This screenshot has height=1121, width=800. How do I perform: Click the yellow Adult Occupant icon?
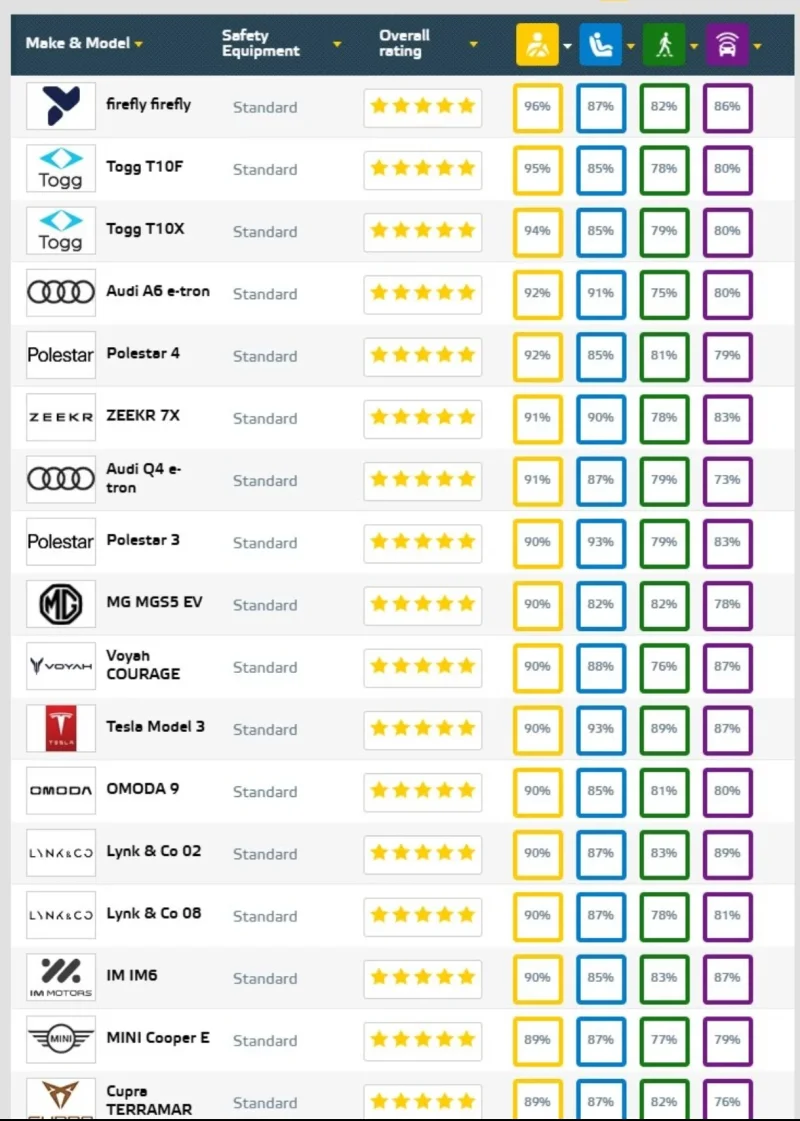(x=537, y=45)
